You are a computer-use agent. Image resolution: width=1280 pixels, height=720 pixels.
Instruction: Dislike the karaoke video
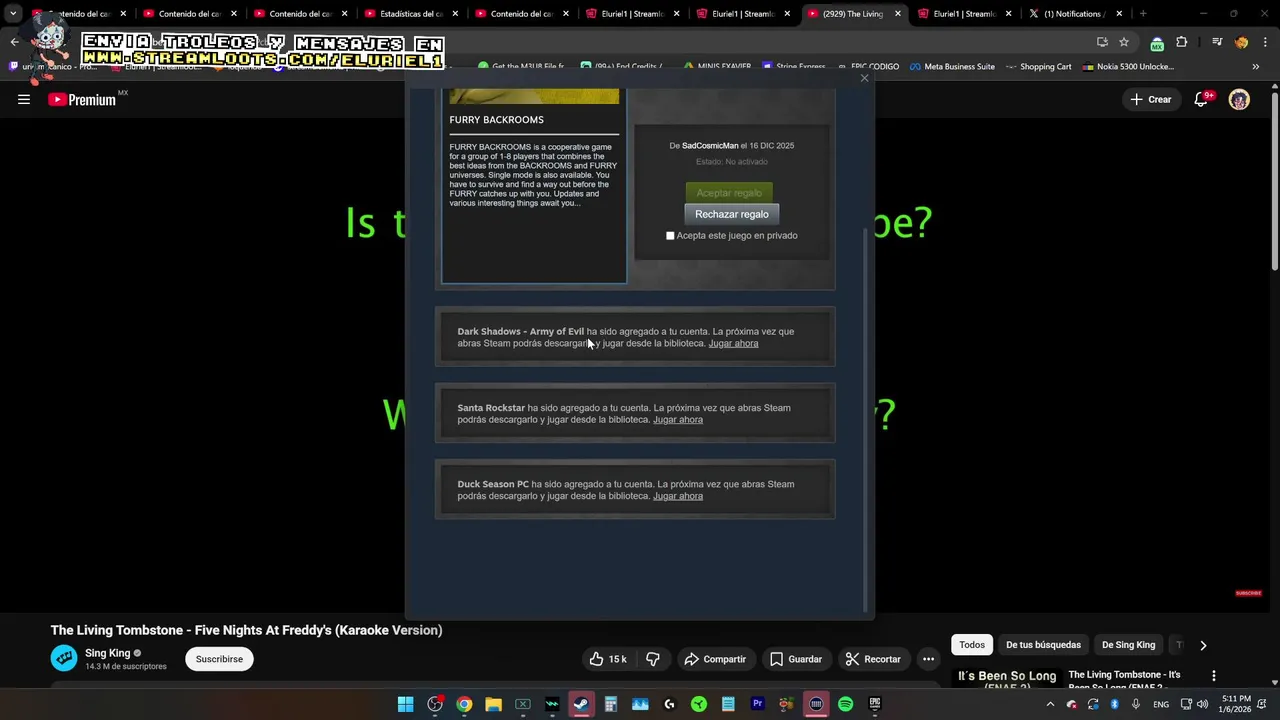point(653,659)
